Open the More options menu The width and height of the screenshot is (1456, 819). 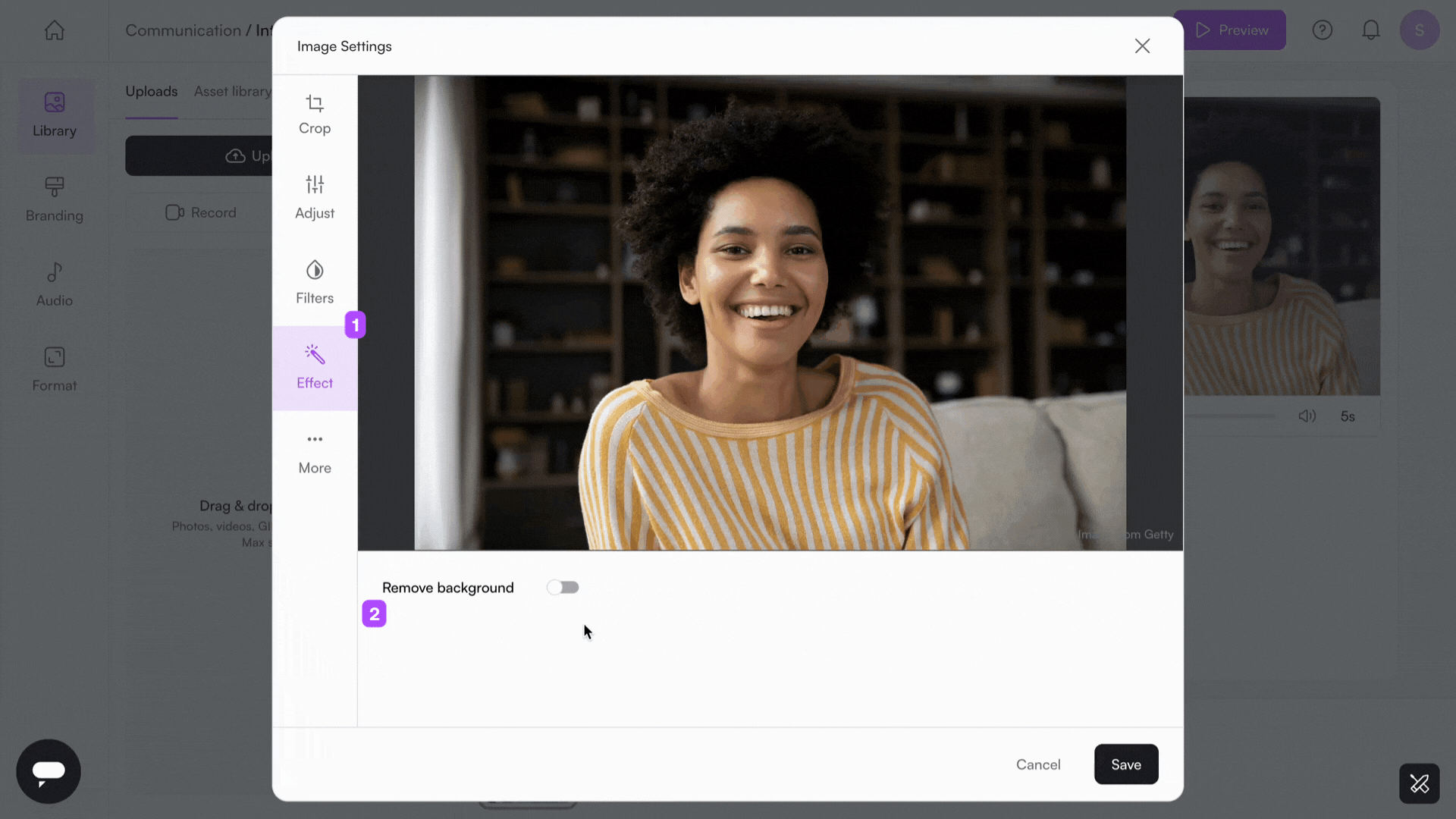point(315,453)
